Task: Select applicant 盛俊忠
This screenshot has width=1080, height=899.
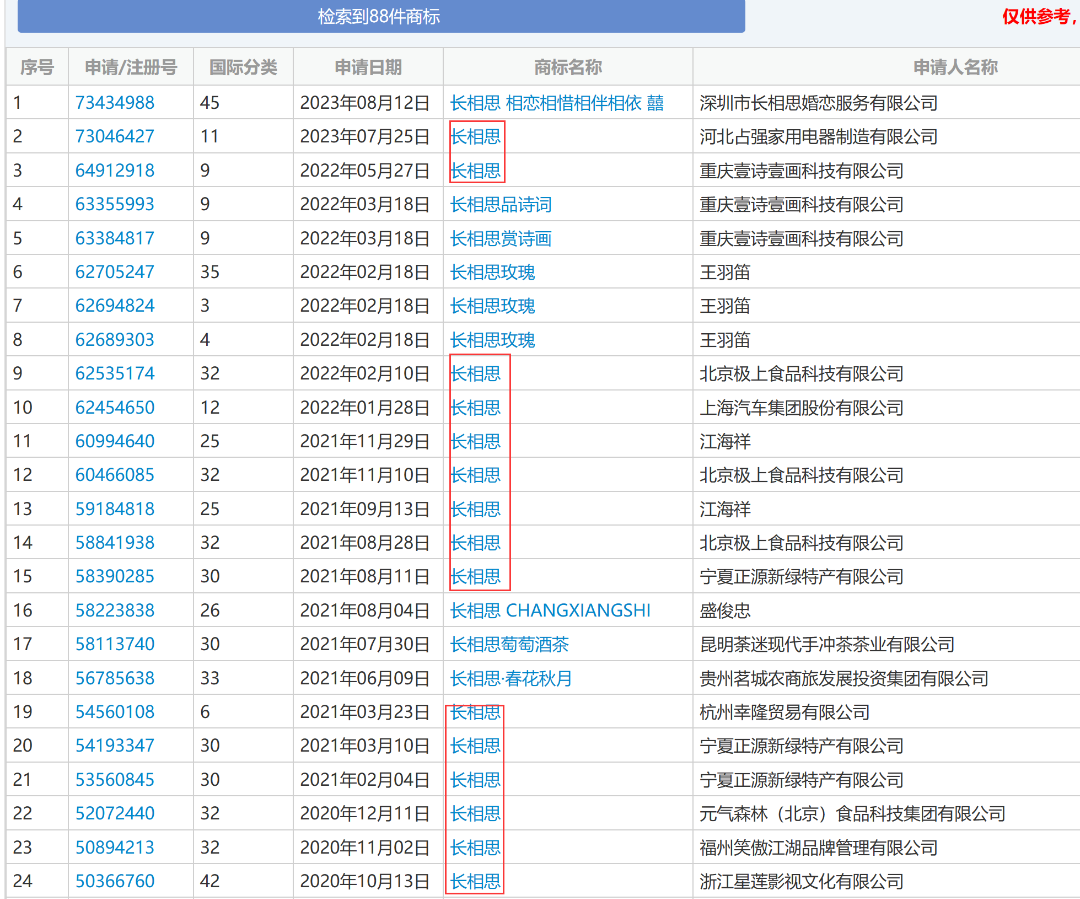Action: click(725, 610)
